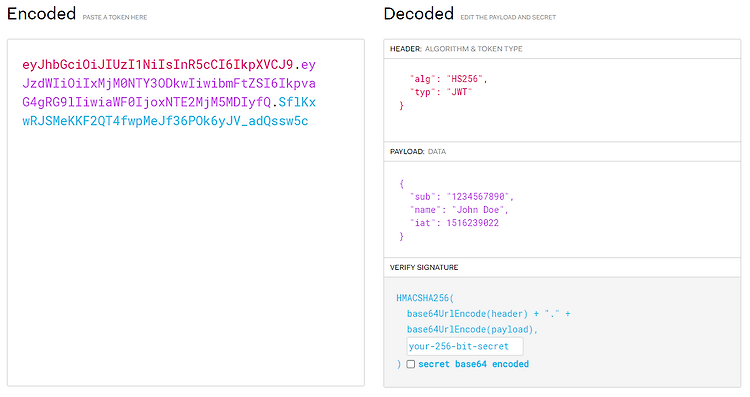Click the "sub": "1234567890" payload line

pyautogui.click(x=462, y=197)
